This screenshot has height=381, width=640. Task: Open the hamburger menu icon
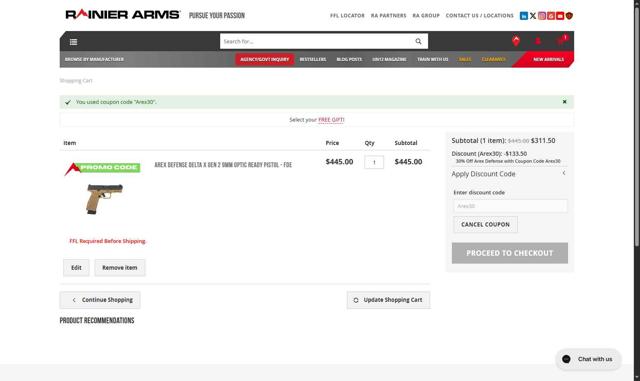(x=73, y=42)
